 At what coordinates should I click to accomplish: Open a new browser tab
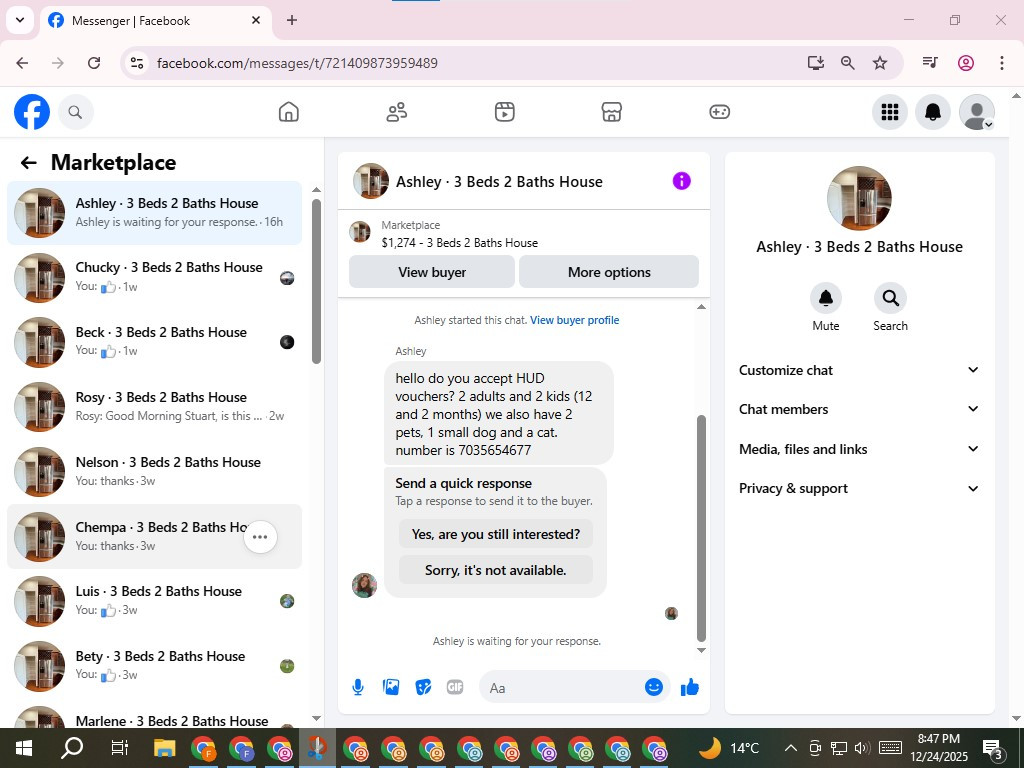[x=292, y=20]
